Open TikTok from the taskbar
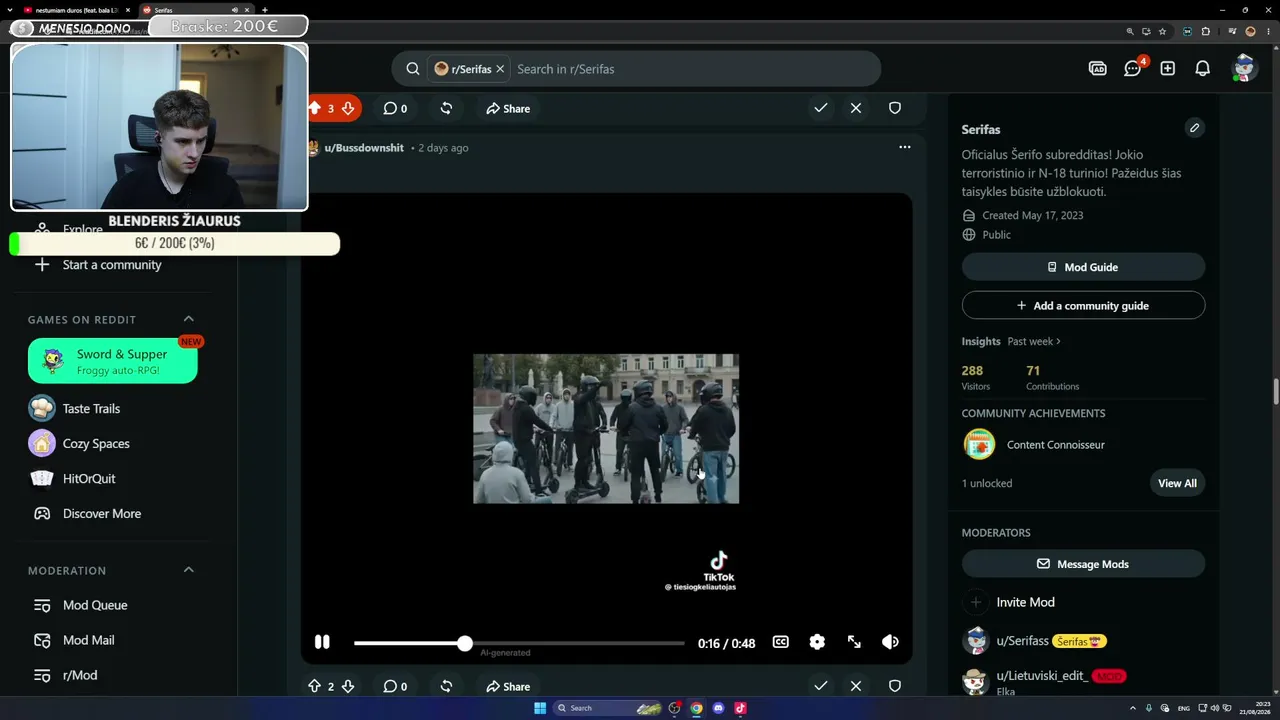 (x=740, y=708)
